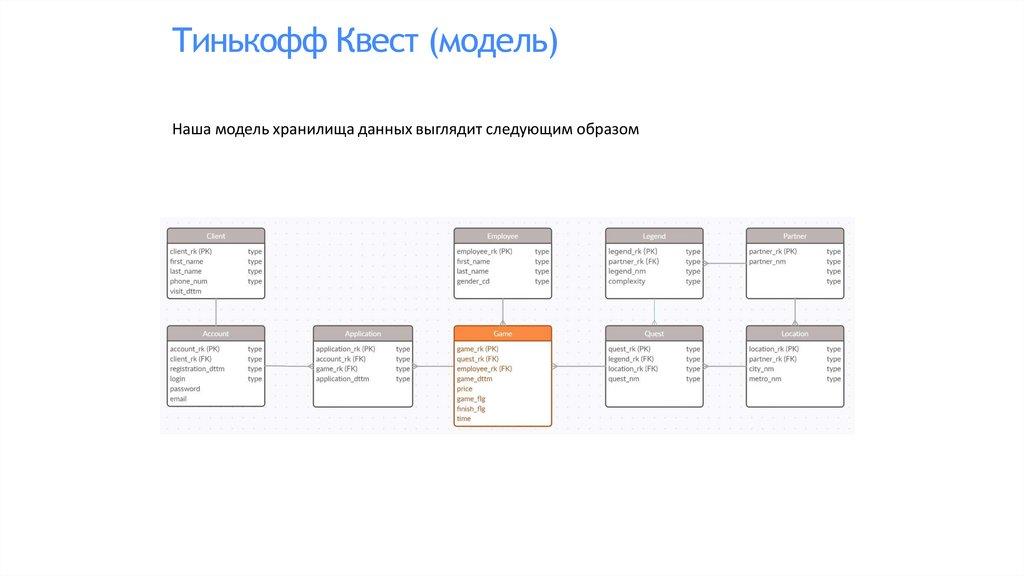The height and width of the screenshot is (576, 1024).
Task: Click the Employee table header
Action: tap(502, 236)
